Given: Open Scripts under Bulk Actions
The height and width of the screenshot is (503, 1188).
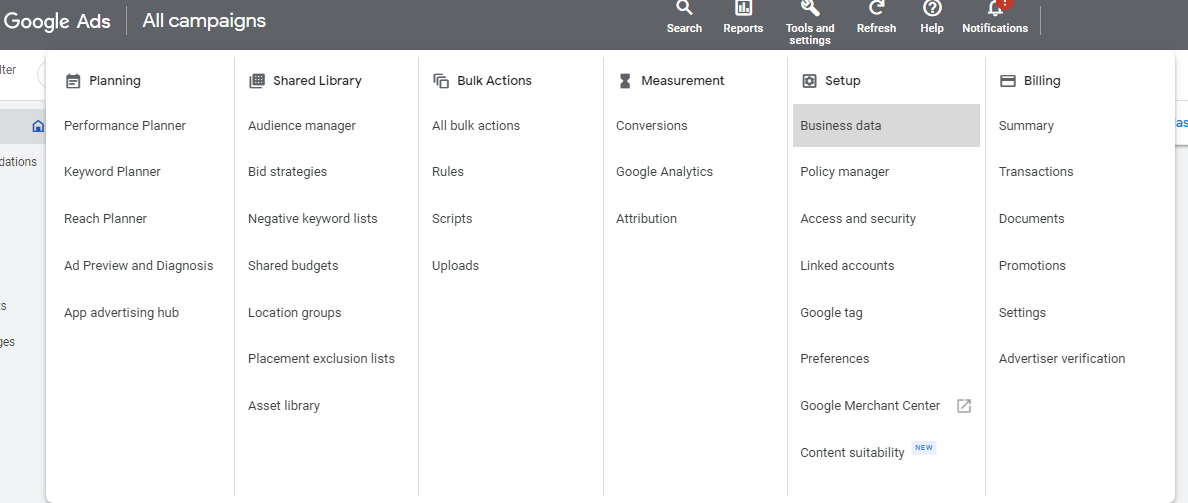Looking at the screenshot, I should click(x=452, y=219).
